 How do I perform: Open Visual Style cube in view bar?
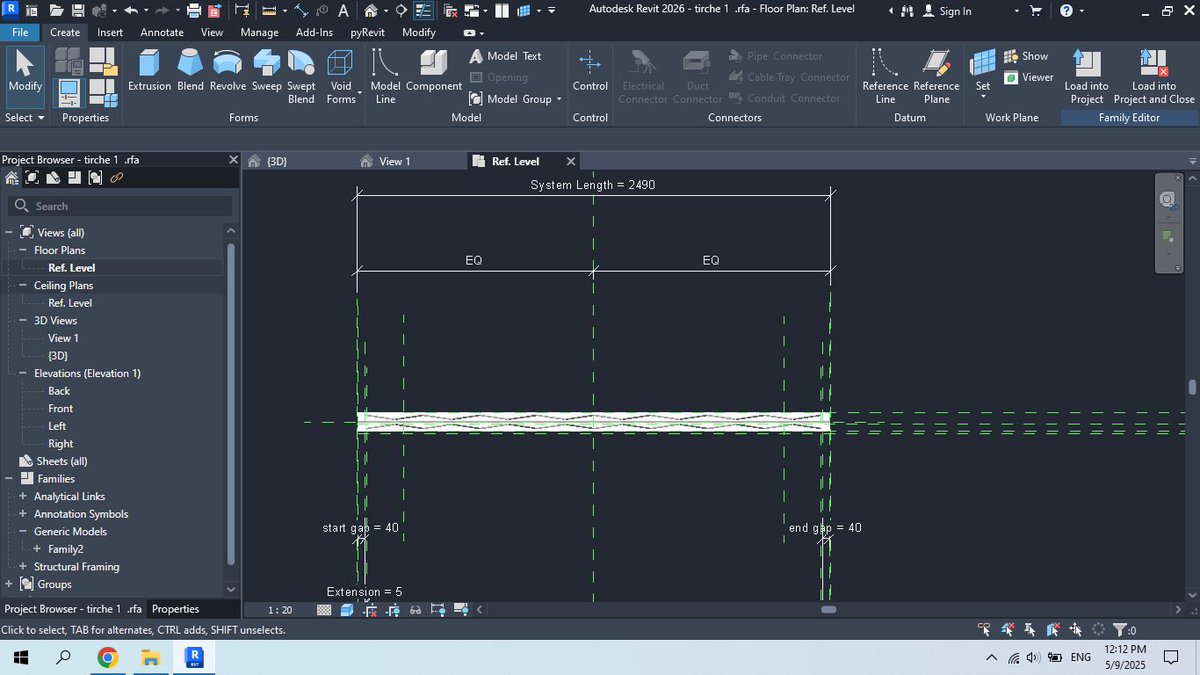pos(346,609)
